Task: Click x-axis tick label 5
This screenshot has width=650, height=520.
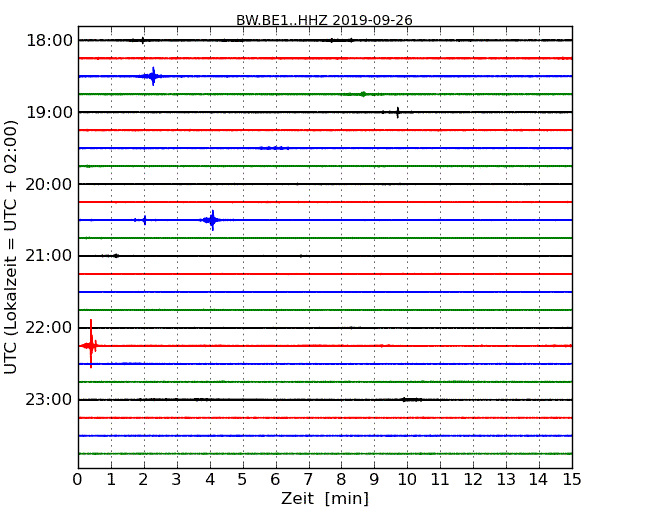Action: [x=242, y=480]
